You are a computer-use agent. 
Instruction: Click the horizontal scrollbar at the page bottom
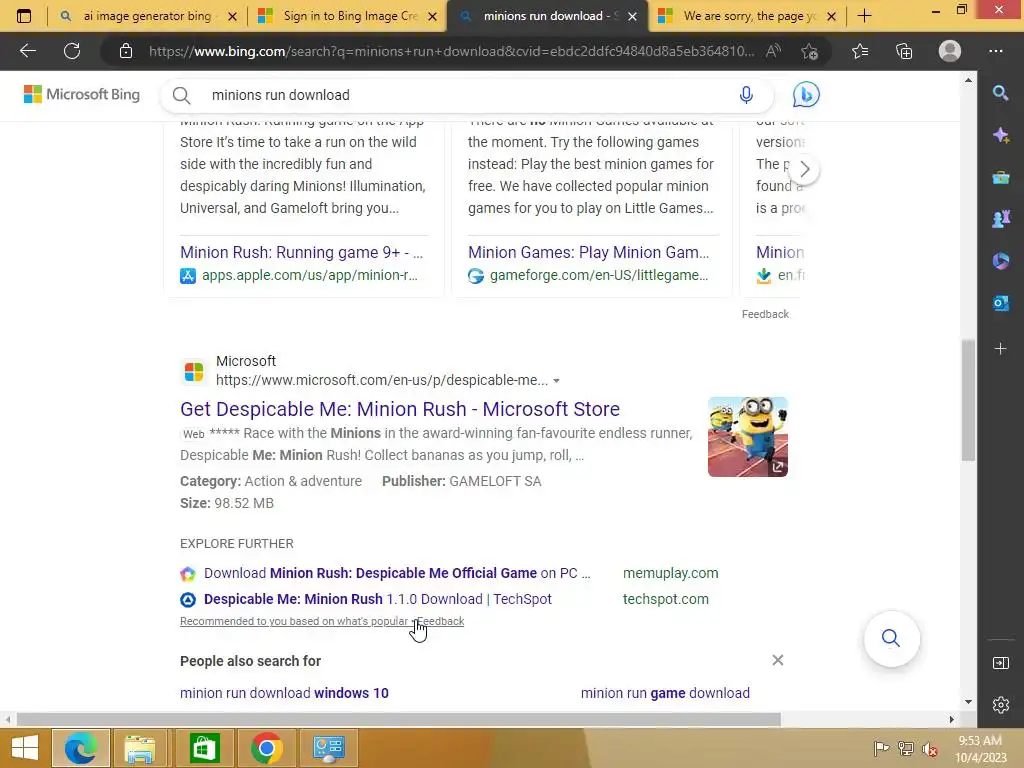(398, 719)
